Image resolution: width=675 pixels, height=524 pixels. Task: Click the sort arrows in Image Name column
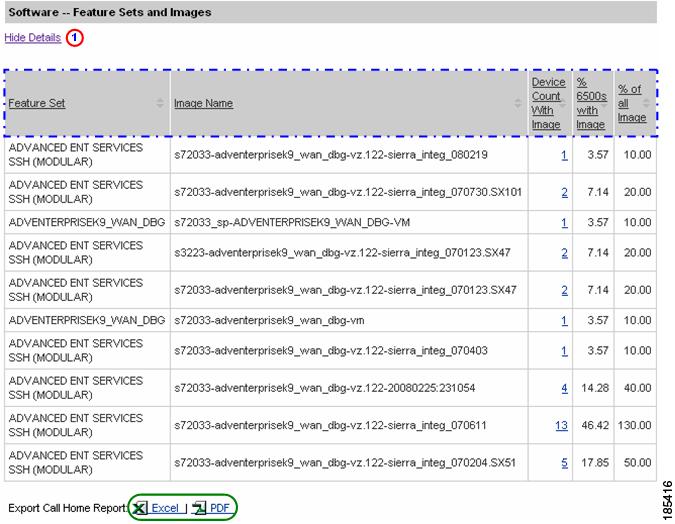pyautogui.click(x=520, y=104)
